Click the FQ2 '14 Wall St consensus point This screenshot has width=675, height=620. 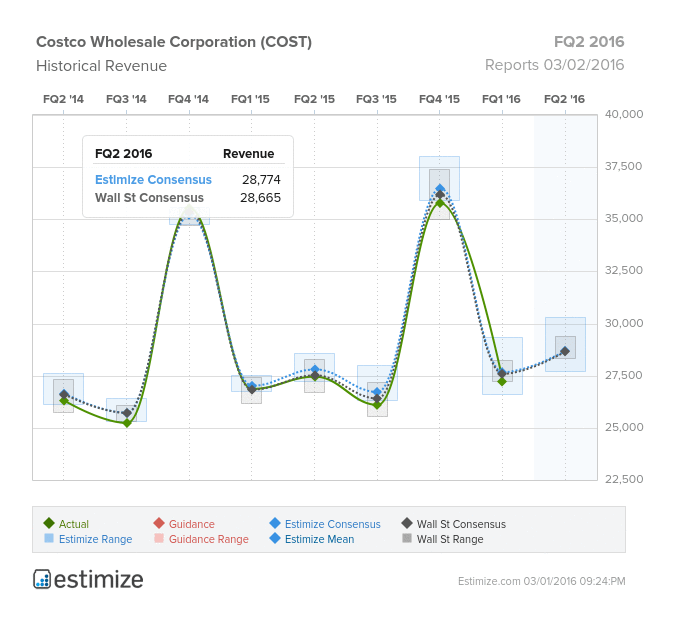(64, 394)
